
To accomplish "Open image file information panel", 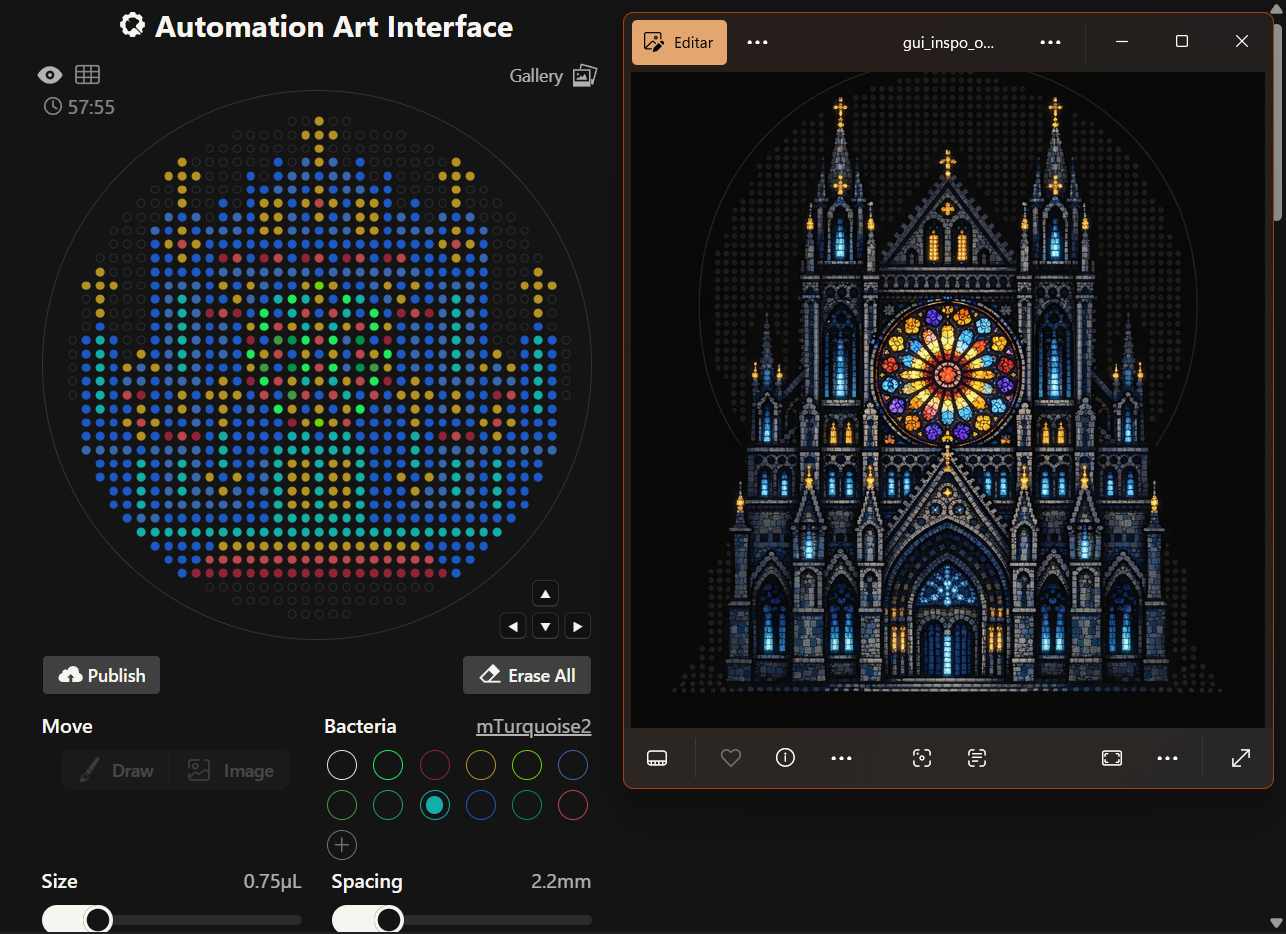I will click(x=785, y=758).
